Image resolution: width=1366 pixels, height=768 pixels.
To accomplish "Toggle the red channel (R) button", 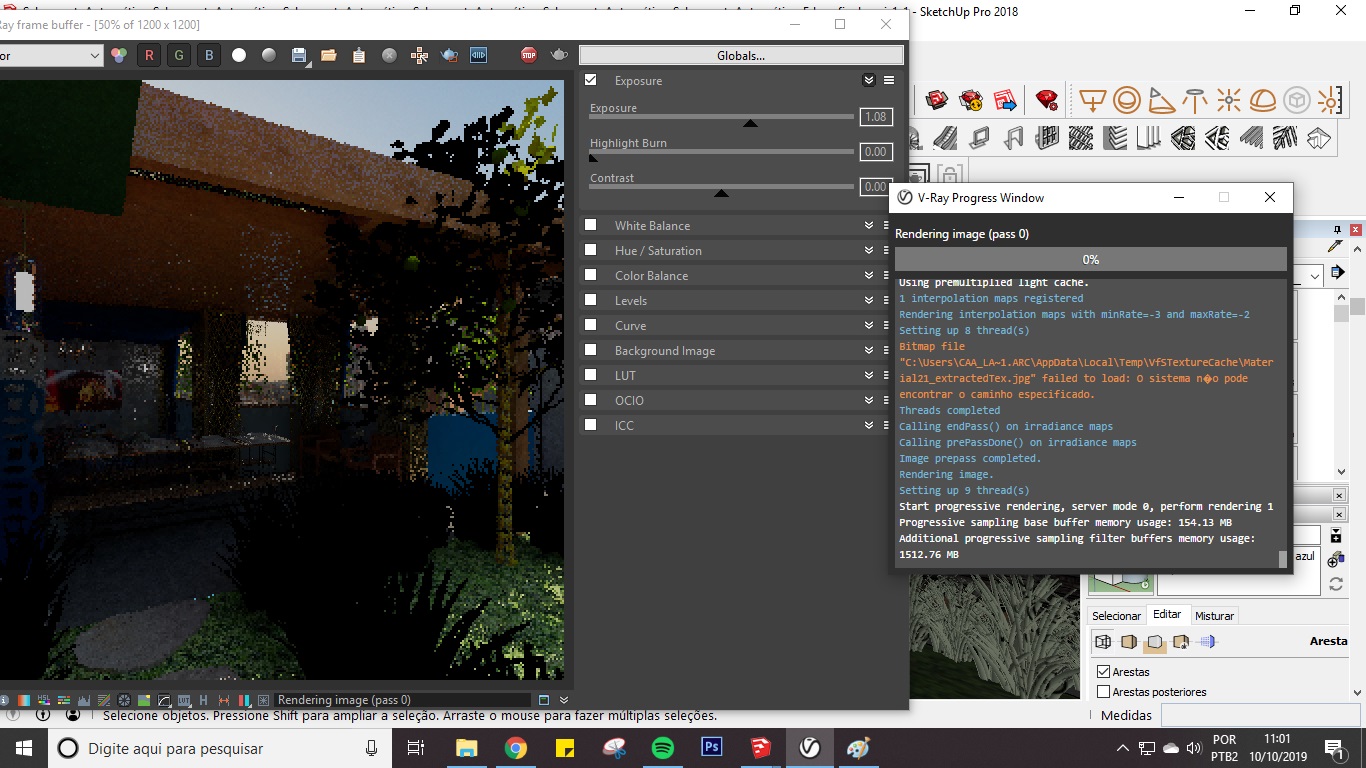I will [149, 55].
